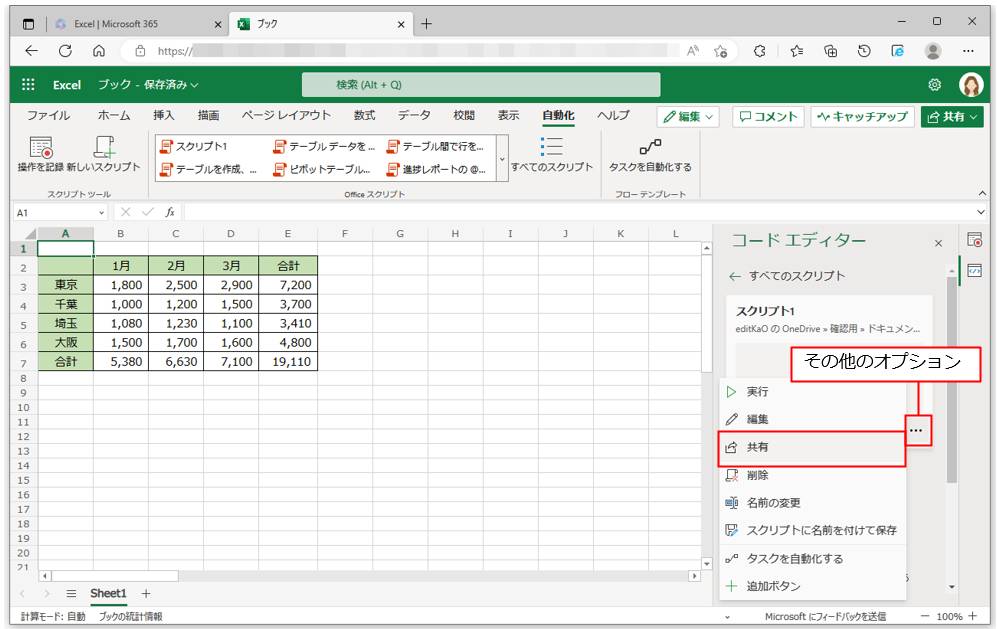Click the タスクを自動化する flow template icon
Image resolution: width=997 pixels, height=629 pixels.
(x=650, y=148)
